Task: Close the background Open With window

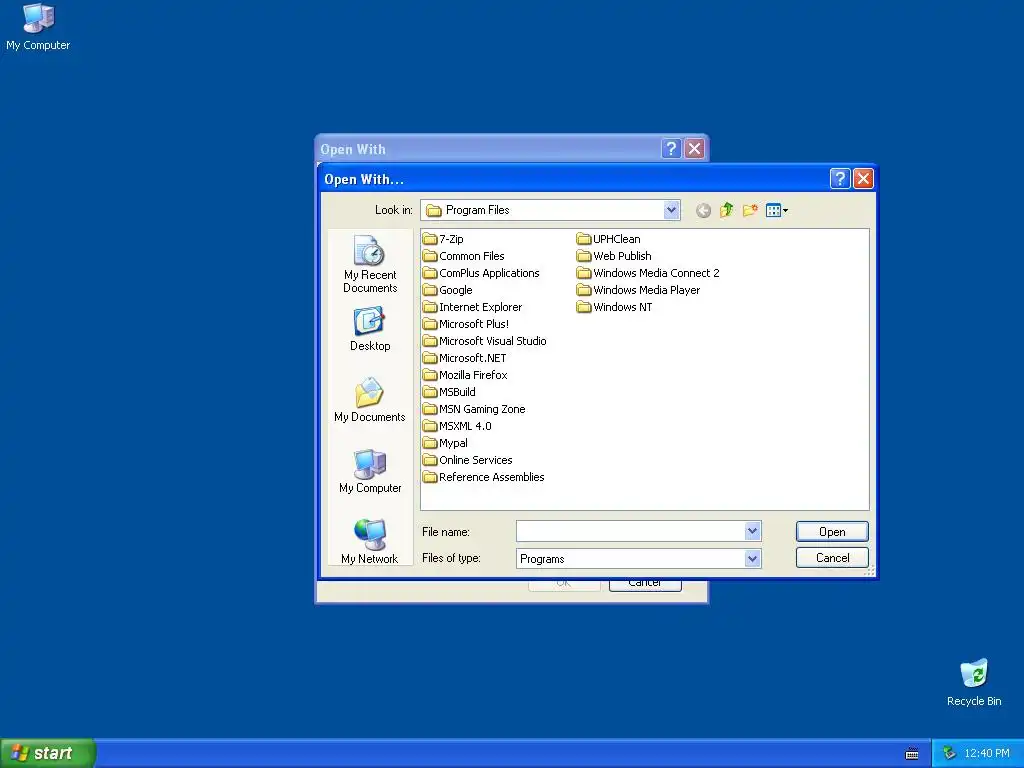Action: pos(694,149)
